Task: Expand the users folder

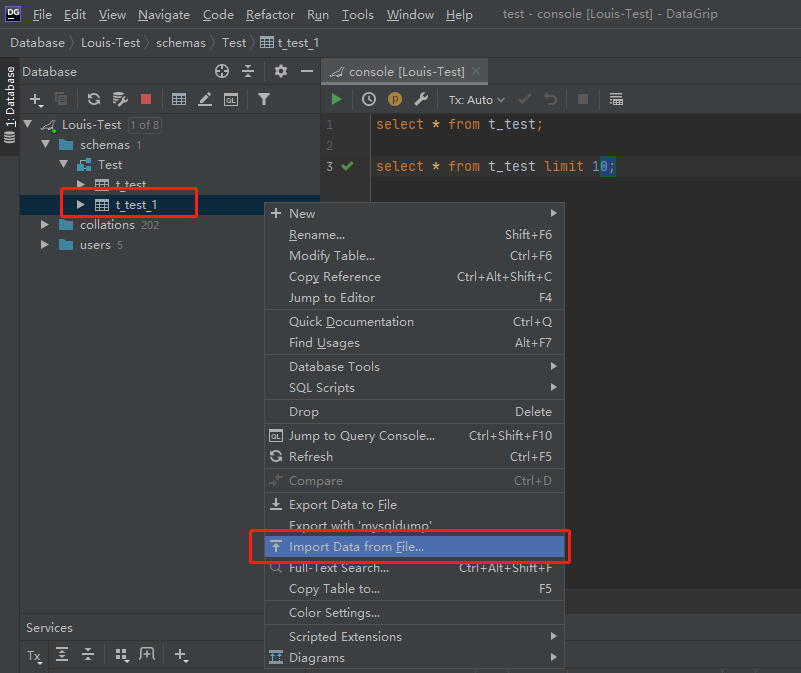Action: coord(45,244)
